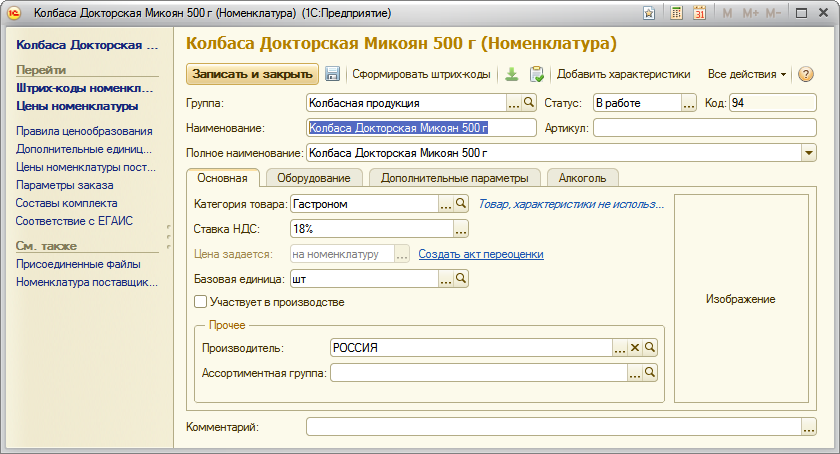Click the Изображение image placeholder

(x=741, y=299)
